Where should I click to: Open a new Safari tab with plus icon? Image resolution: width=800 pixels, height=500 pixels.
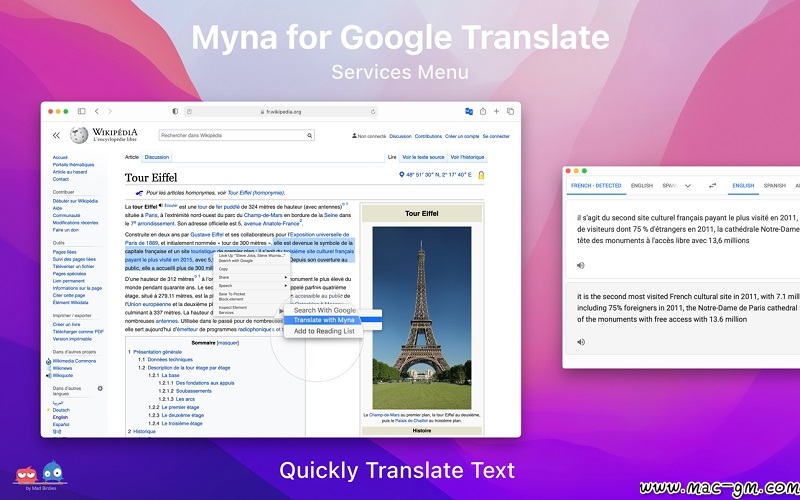pos(496,111)
